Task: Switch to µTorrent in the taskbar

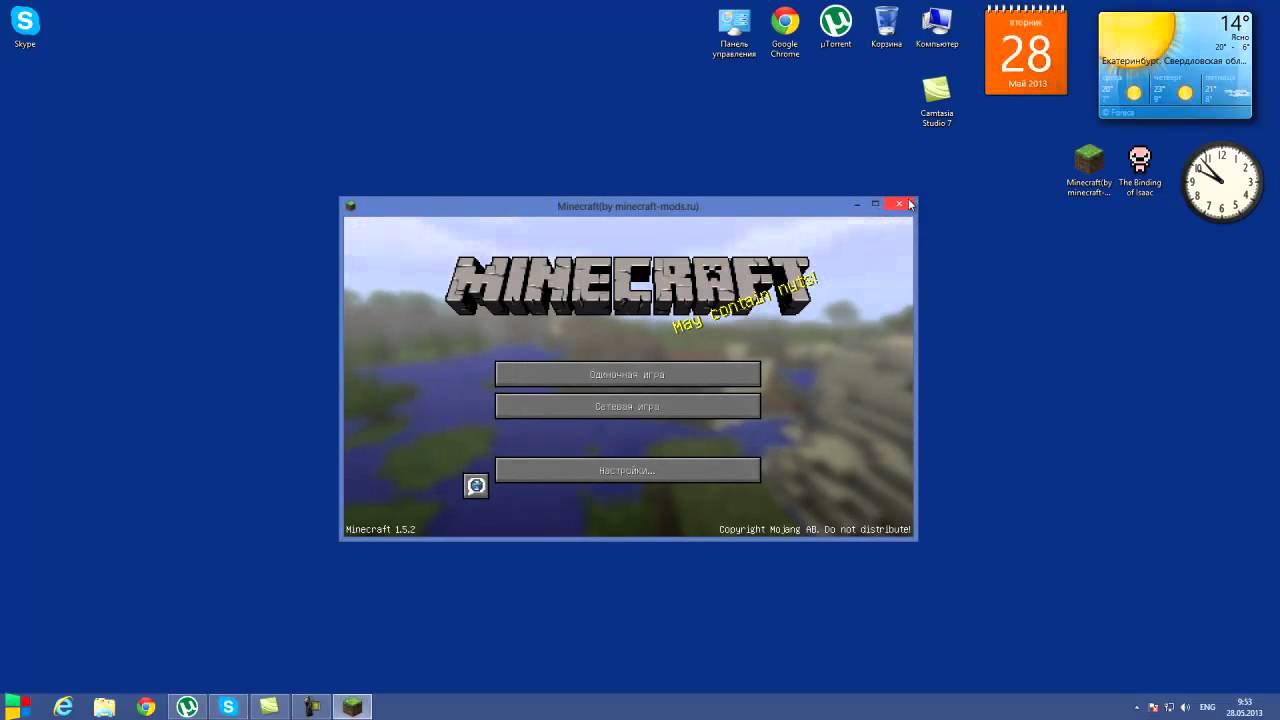Action: (x=187, y=707)
